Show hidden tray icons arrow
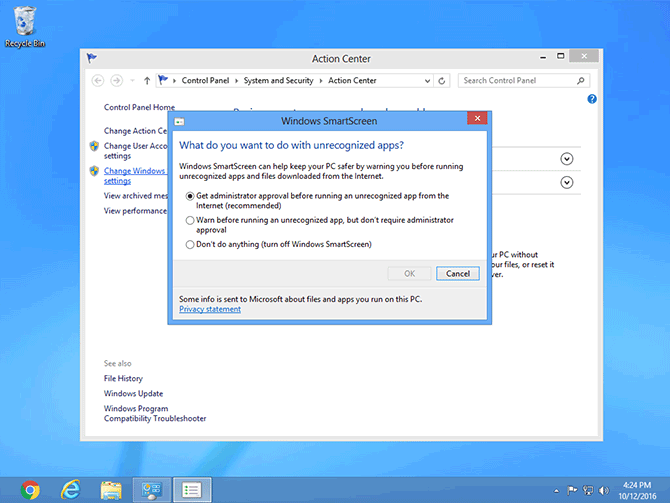This screenshot has width=670, height=503. pos(556,491)
